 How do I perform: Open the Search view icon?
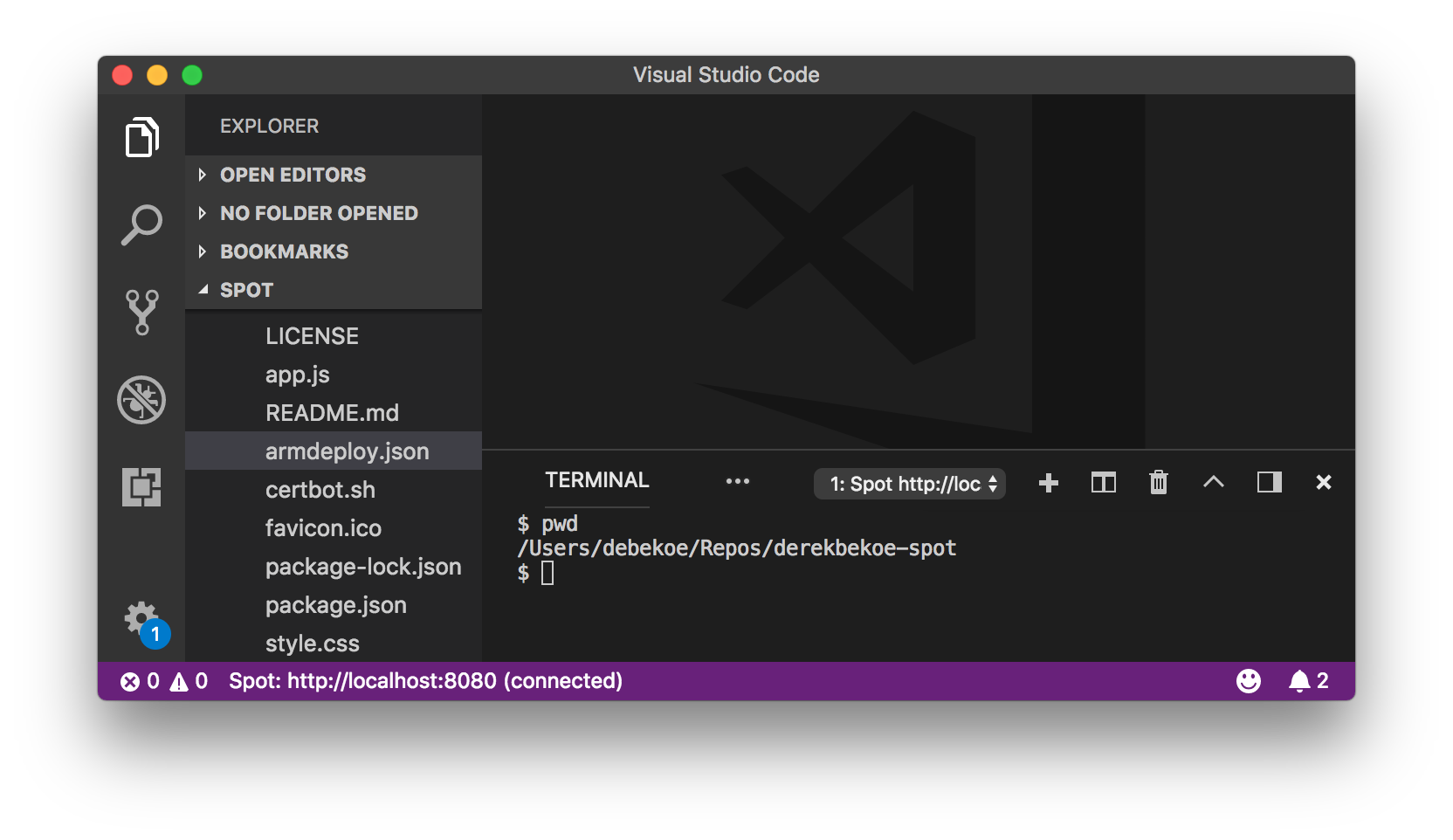tap(141, 224)
